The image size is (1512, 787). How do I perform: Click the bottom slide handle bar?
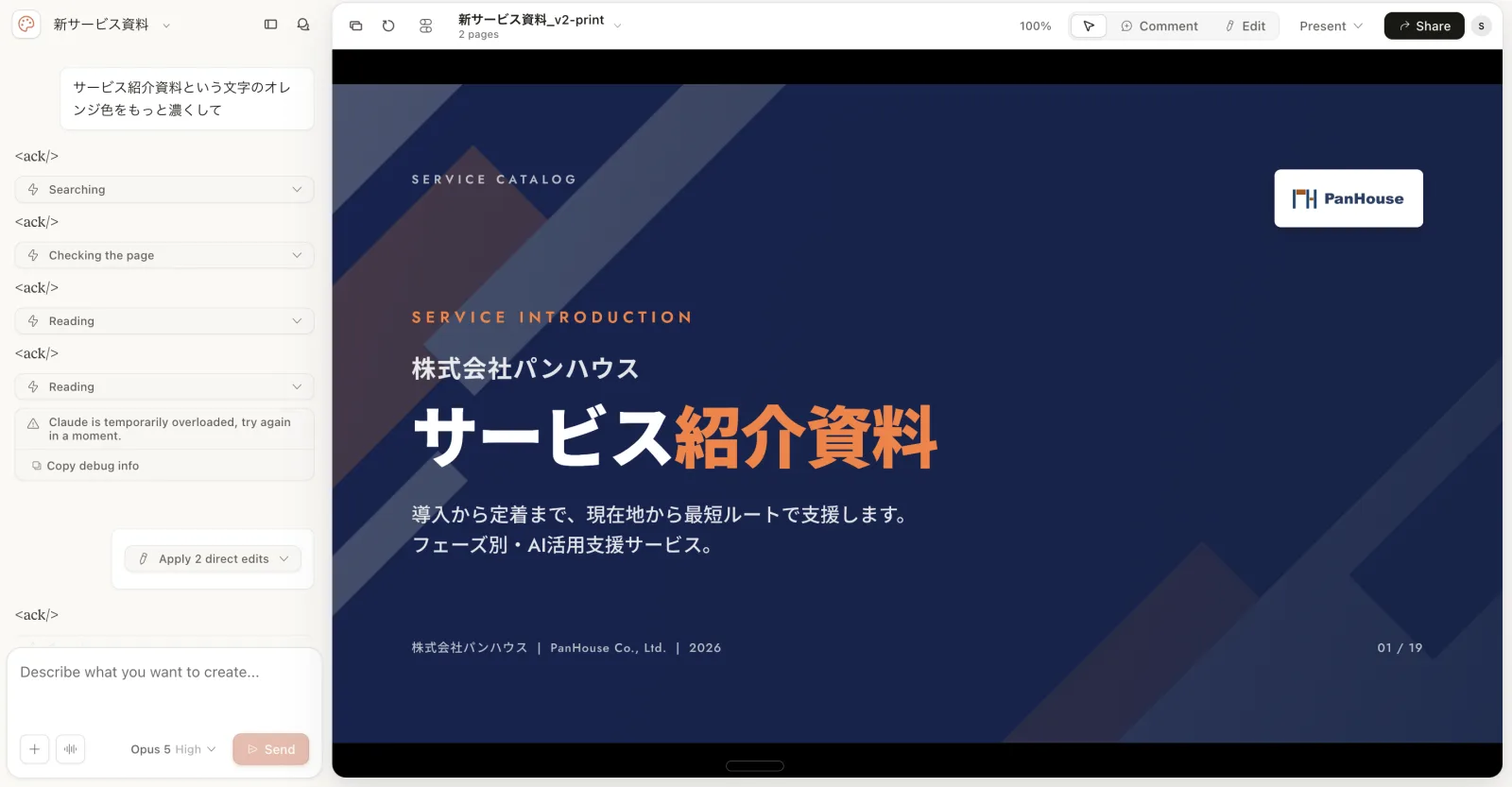pyautogui.click(x=755, y=766)
